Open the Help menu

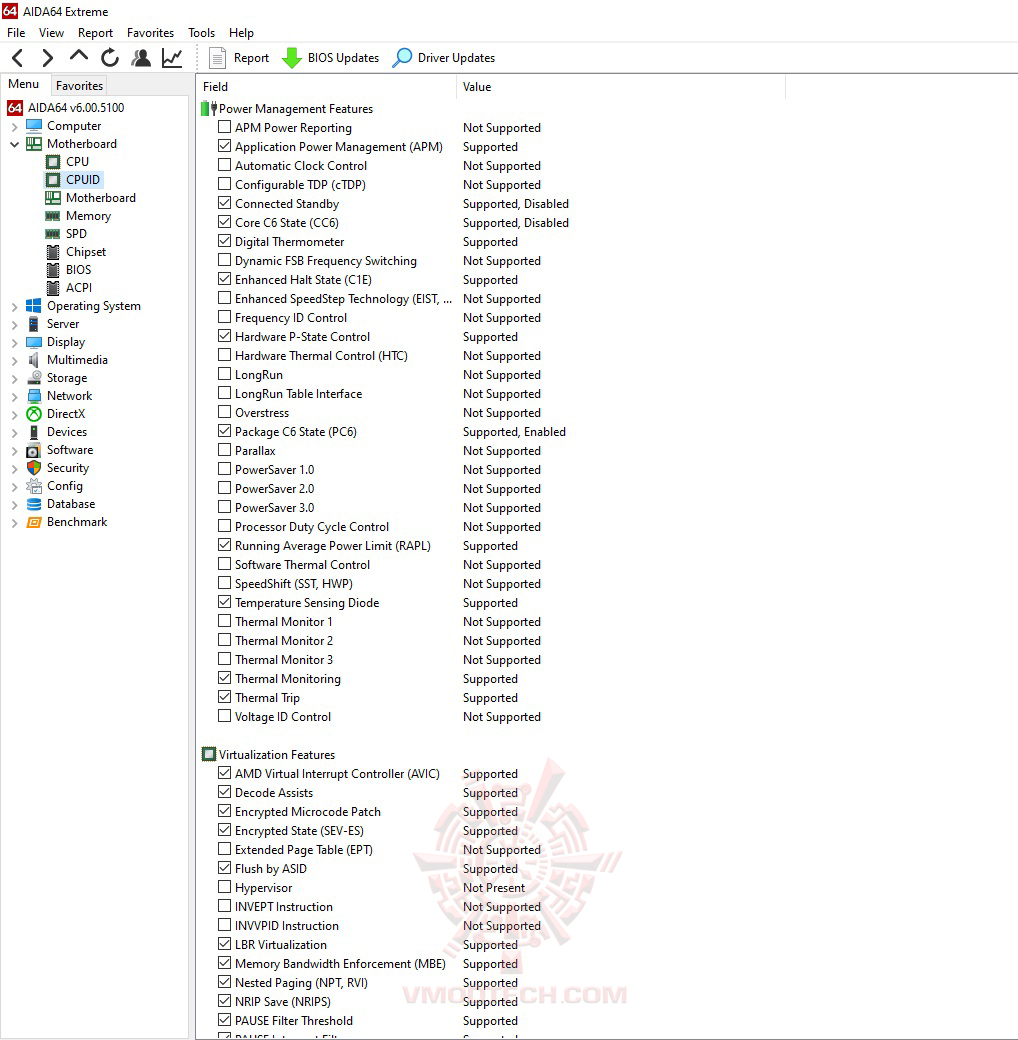point(241,32)
